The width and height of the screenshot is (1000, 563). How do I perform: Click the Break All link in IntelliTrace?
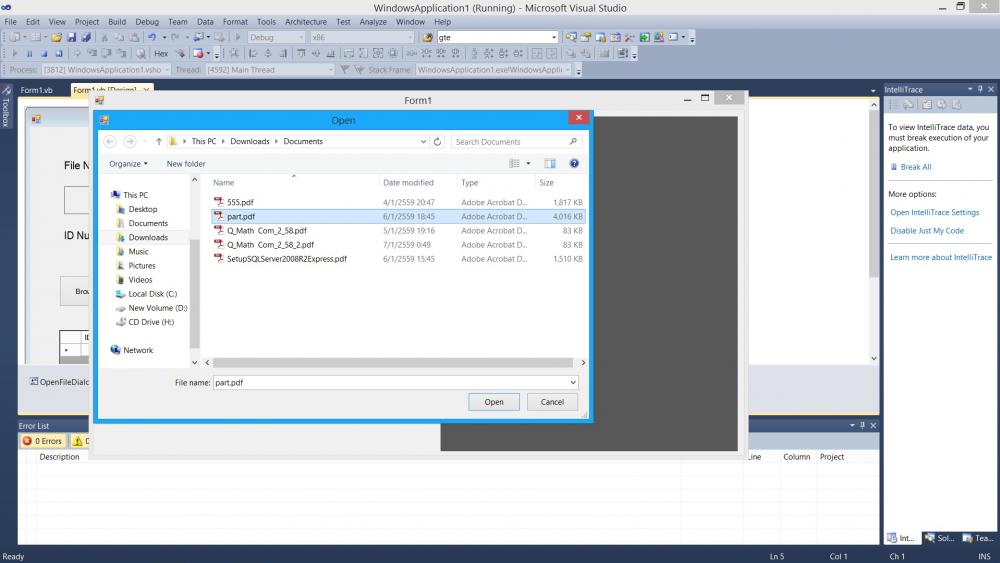click(x=916, y=167)
